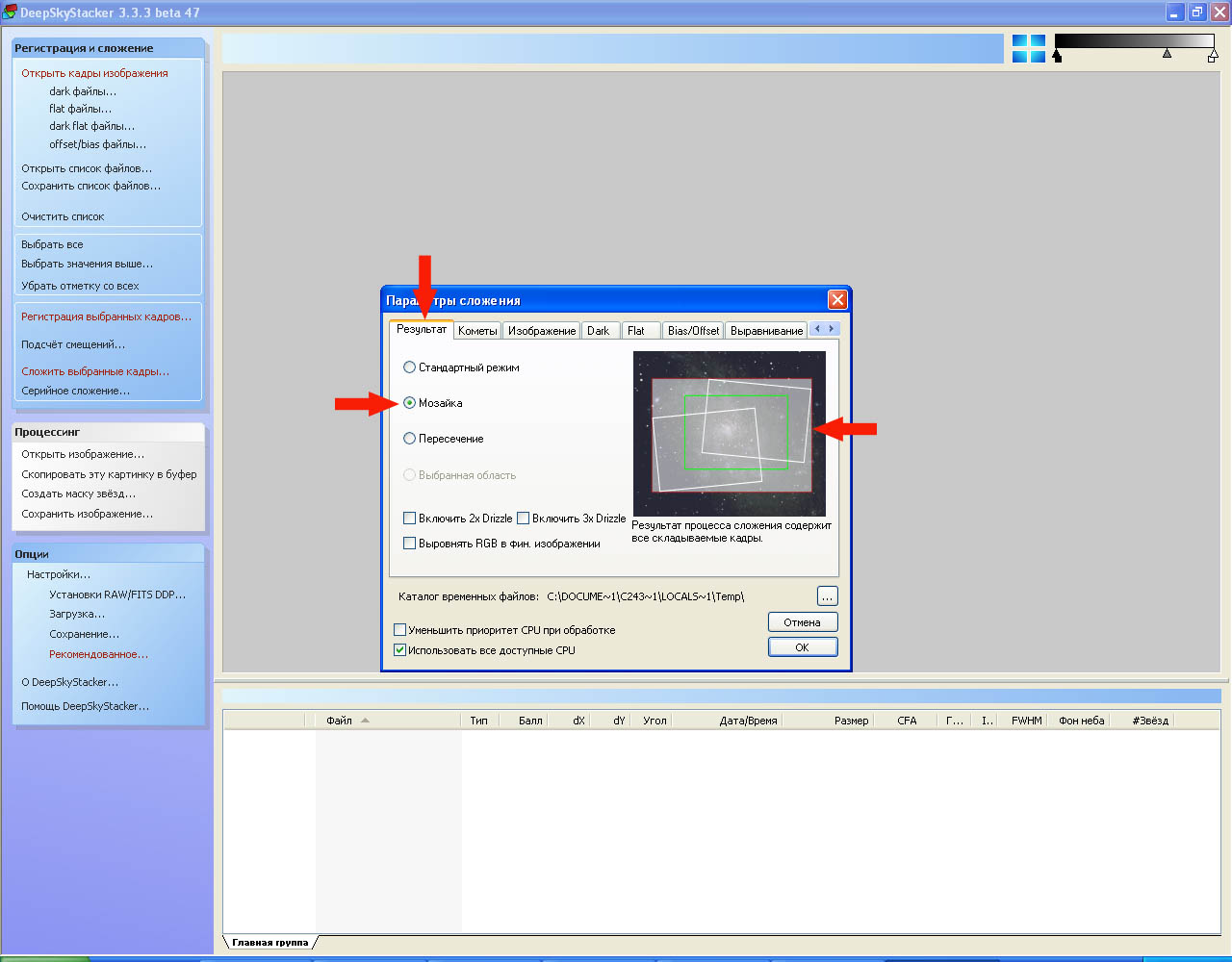
Task: Check Уменьшить приоритет CPU при обработке
Action: (400, 630)
